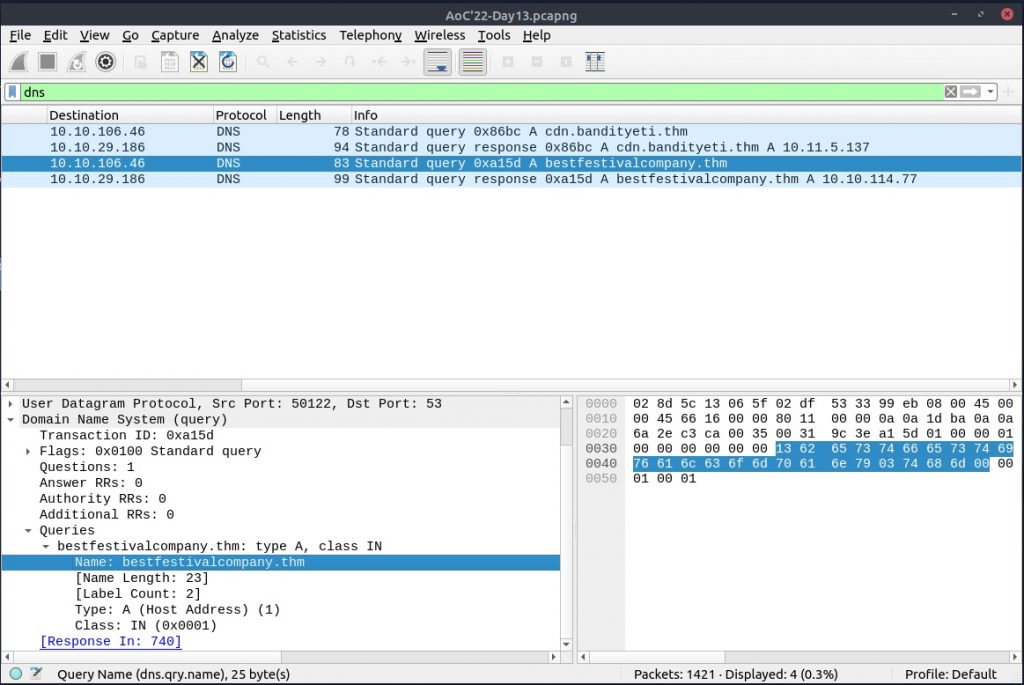Open capture file comment icon in status bar
The height and width of the screenshot is (685, 1024).
[36, 674]
